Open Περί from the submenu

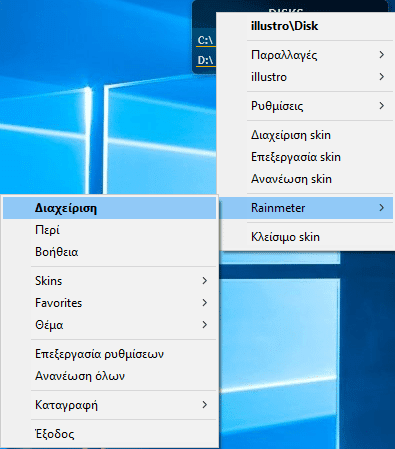pos(110,230)
